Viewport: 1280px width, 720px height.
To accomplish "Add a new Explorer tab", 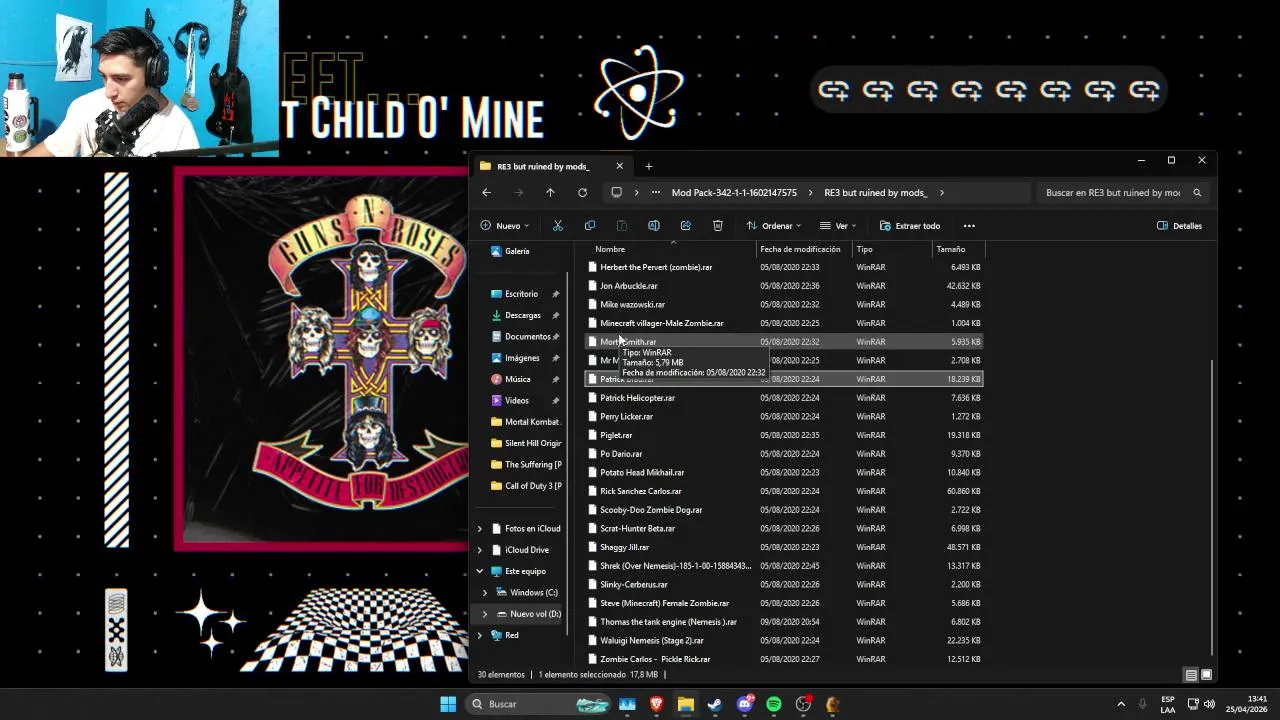I will click(648, 166).
